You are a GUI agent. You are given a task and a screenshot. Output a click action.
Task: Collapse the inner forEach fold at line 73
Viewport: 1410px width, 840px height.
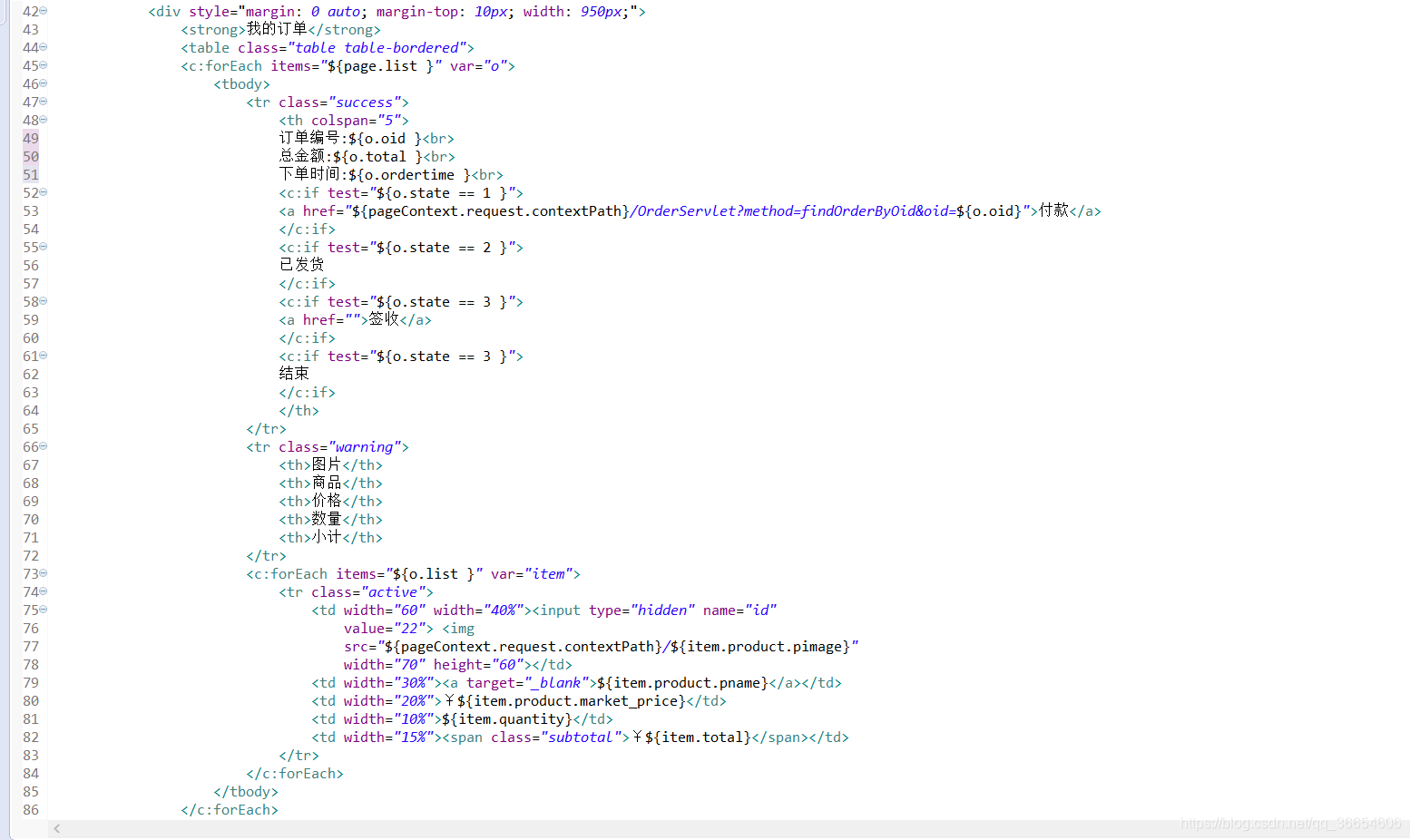click(x=44, y=573)
